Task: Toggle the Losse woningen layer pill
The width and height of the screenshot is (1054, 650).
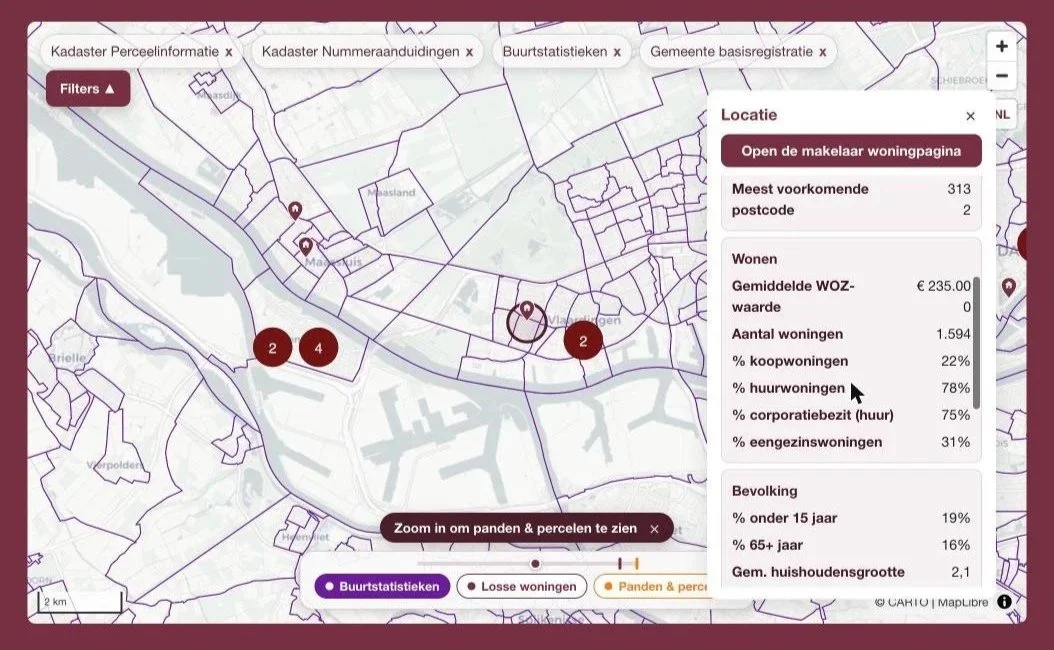Action: (522, 586)
